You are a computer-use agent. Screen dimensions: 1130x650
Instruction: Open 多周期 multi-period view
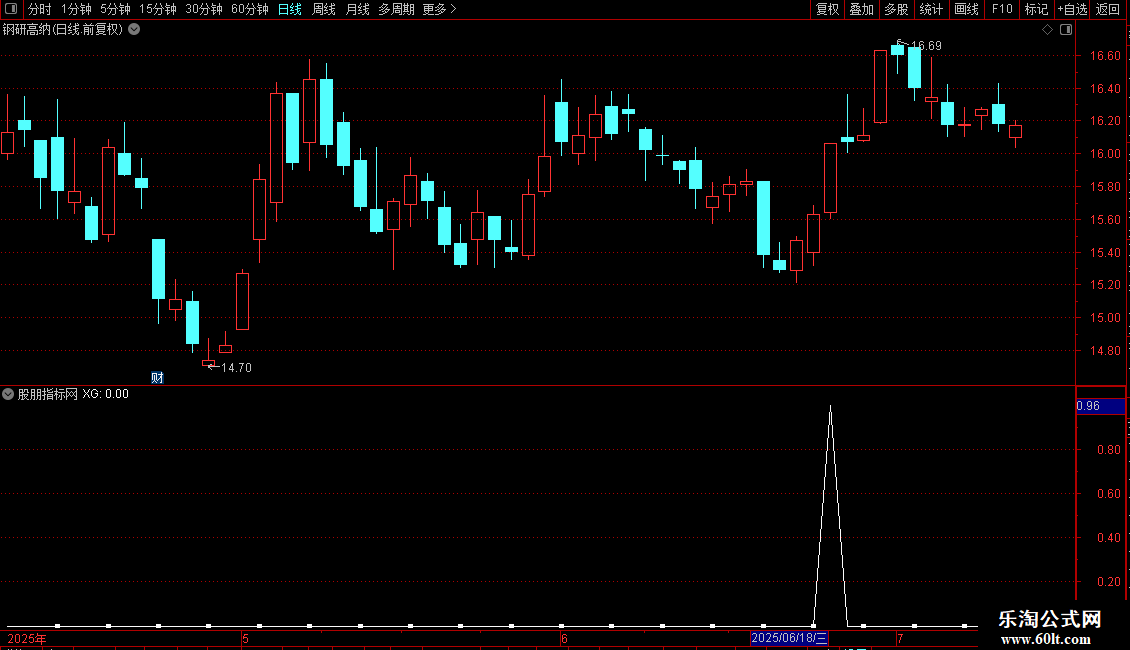[396, 9]
